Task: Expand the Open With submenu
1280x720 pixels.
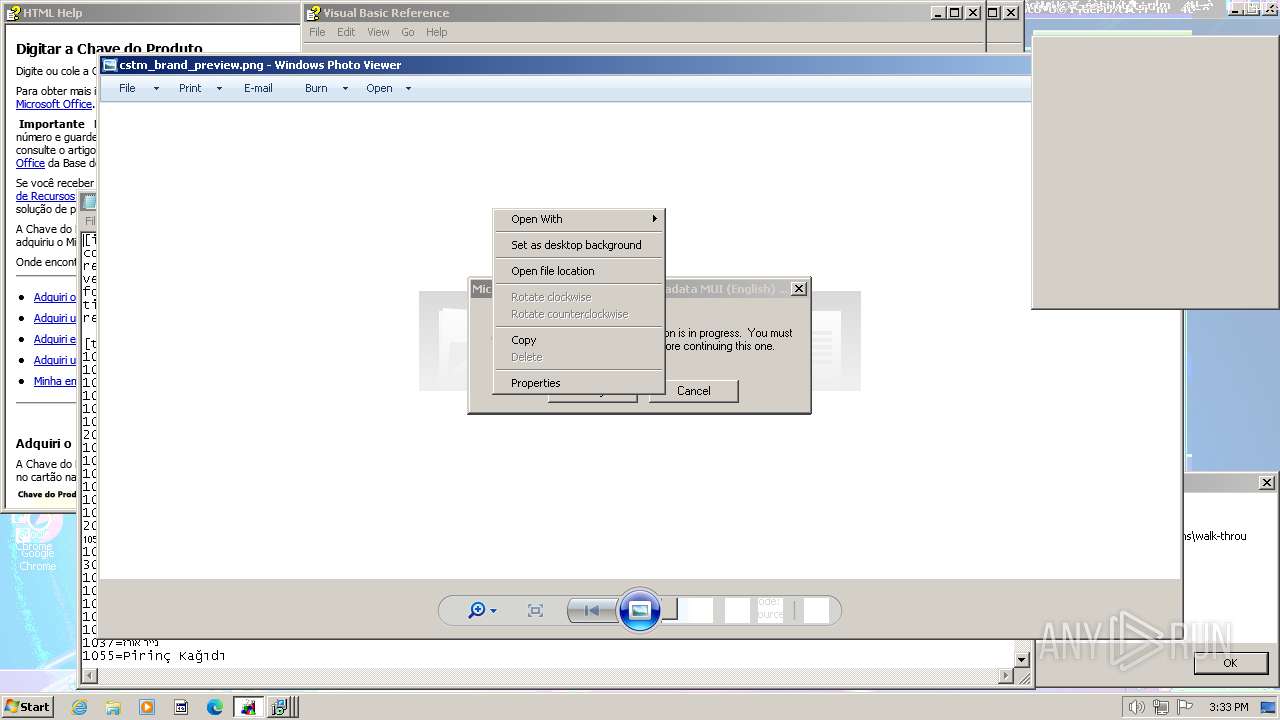Action: click(x=579, y=219)
